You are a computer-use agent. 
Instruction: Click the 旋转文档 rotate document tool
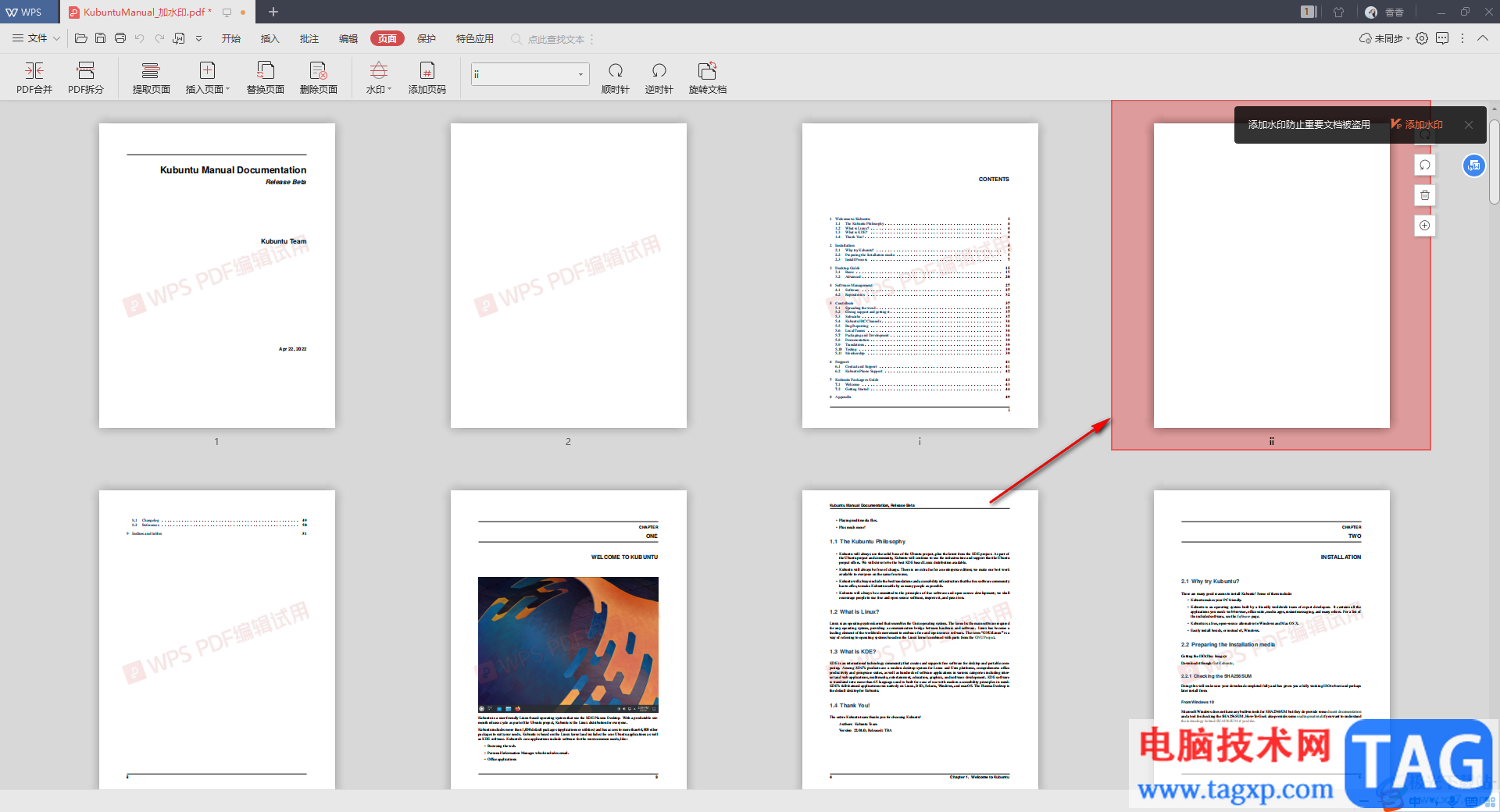click(x=708, y=78)
